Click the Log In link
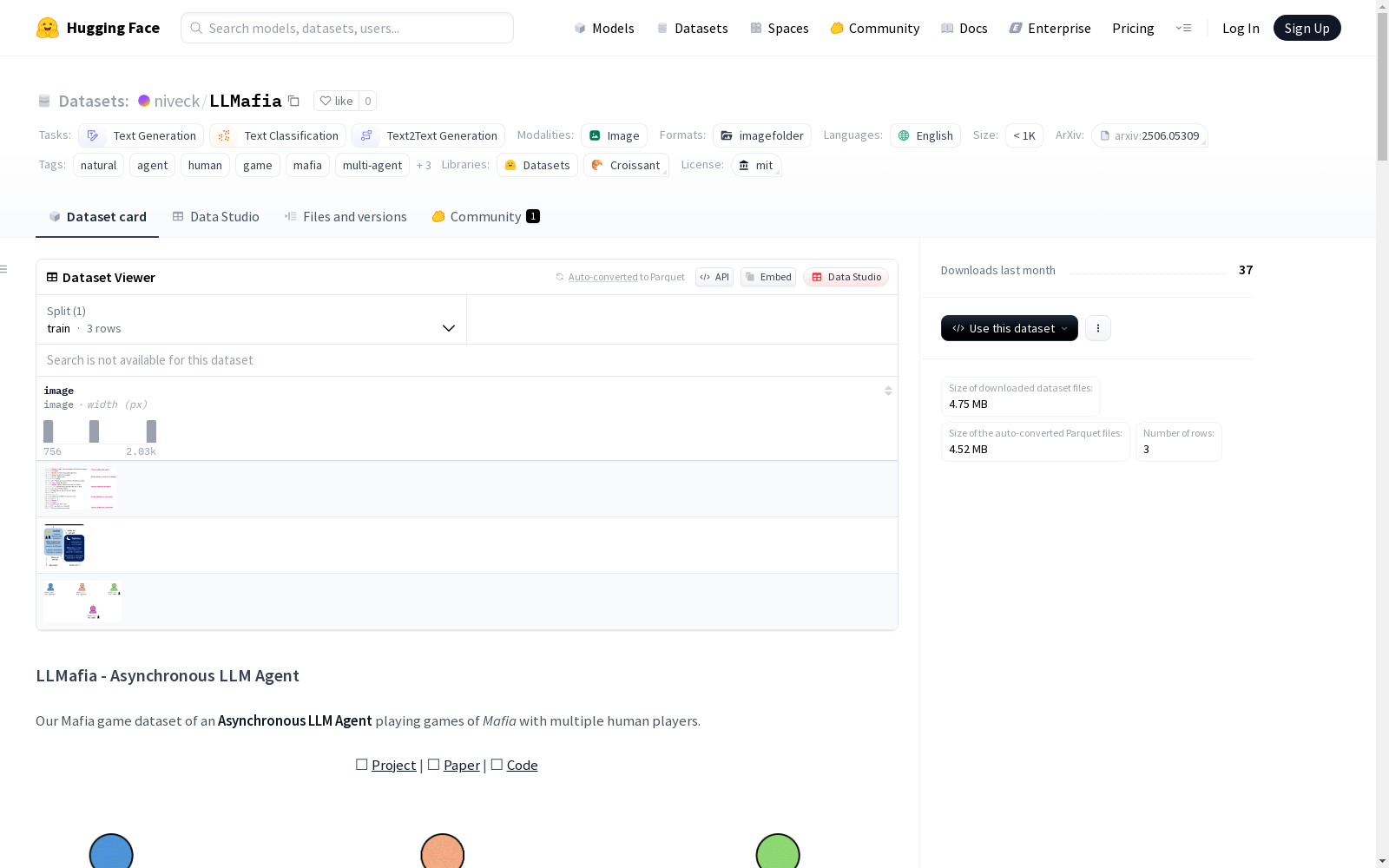This screenshot has height=868, width=1389. (1241, 28)
